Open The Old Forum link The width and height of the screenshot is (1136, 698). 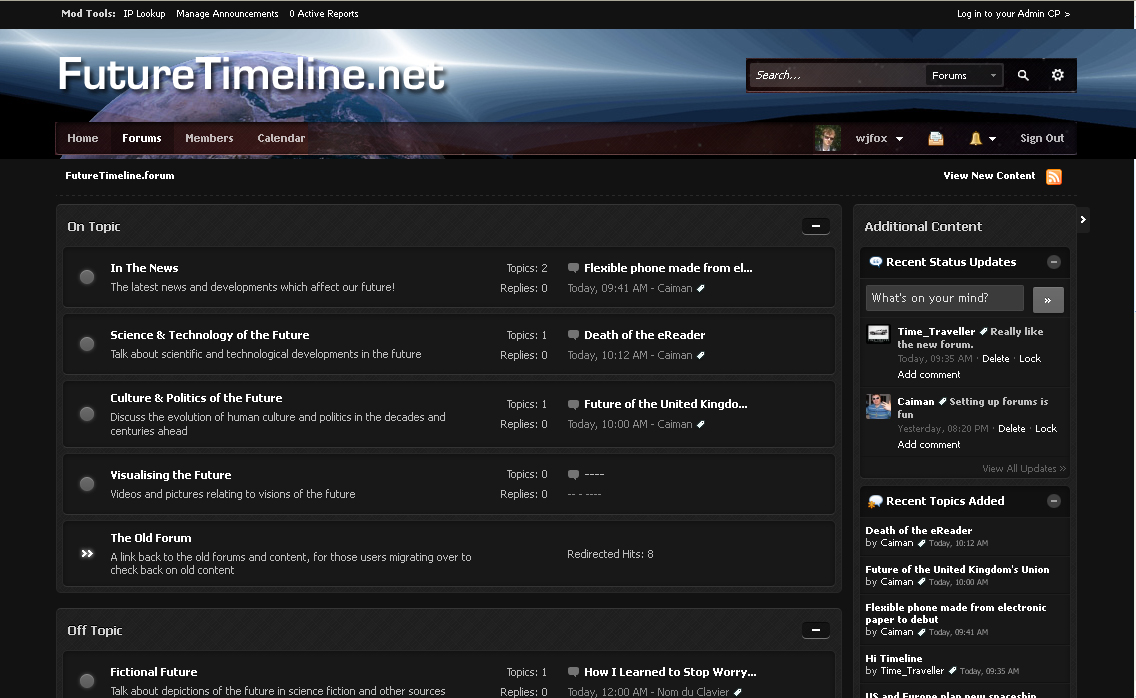click(x=151, y=538)
